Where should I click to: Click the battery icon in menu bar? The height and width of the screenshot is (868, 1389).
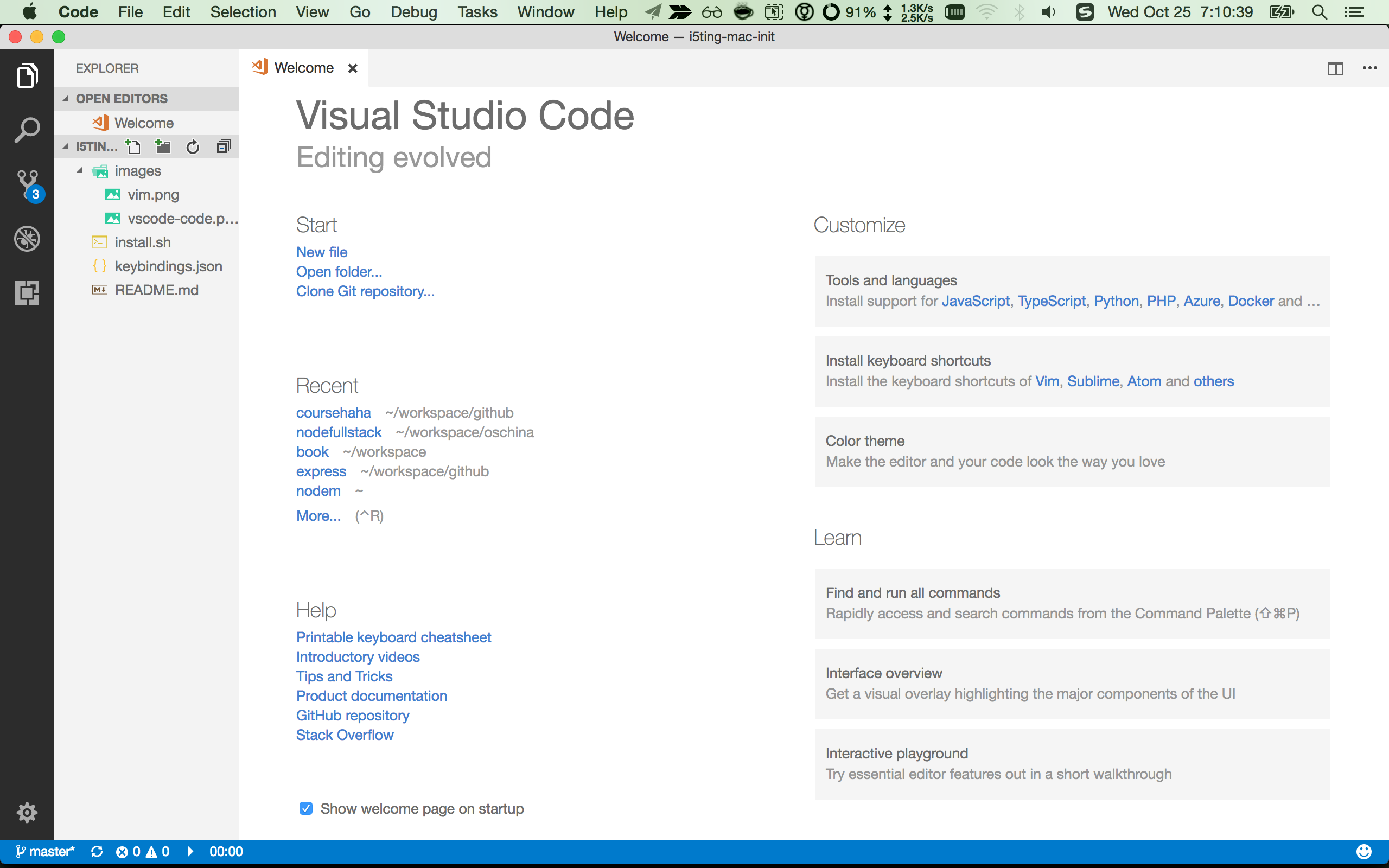1283,11
